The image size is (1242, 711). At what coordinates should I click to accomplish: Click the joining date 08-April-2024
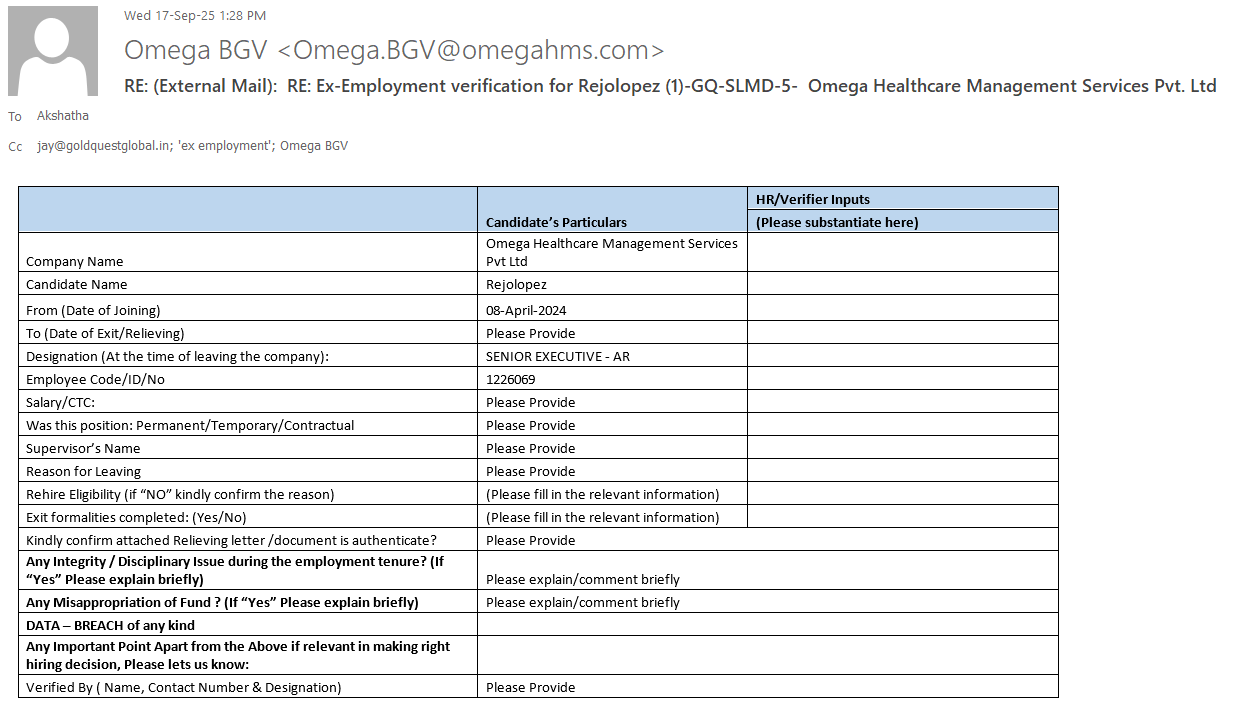526,310
